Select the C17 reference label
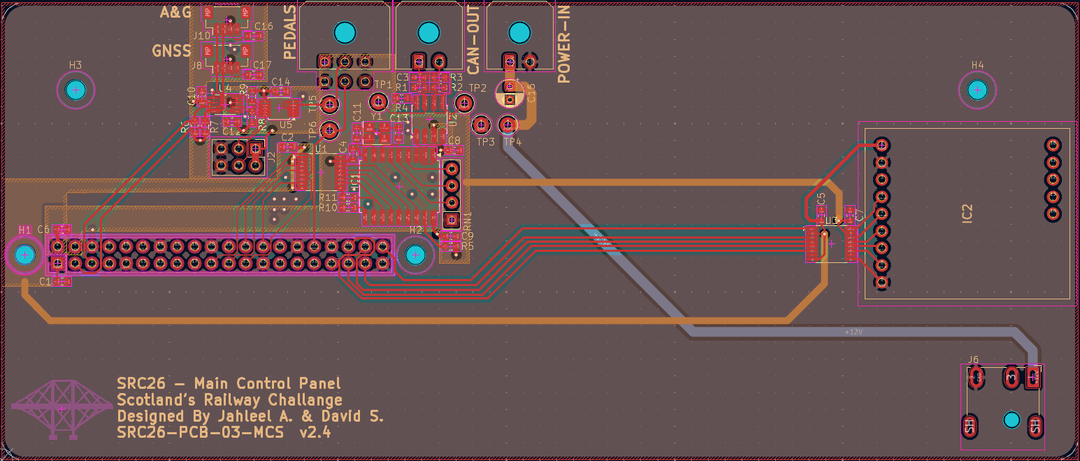Viewport: 1080px width, 461px height. point(262,65)
